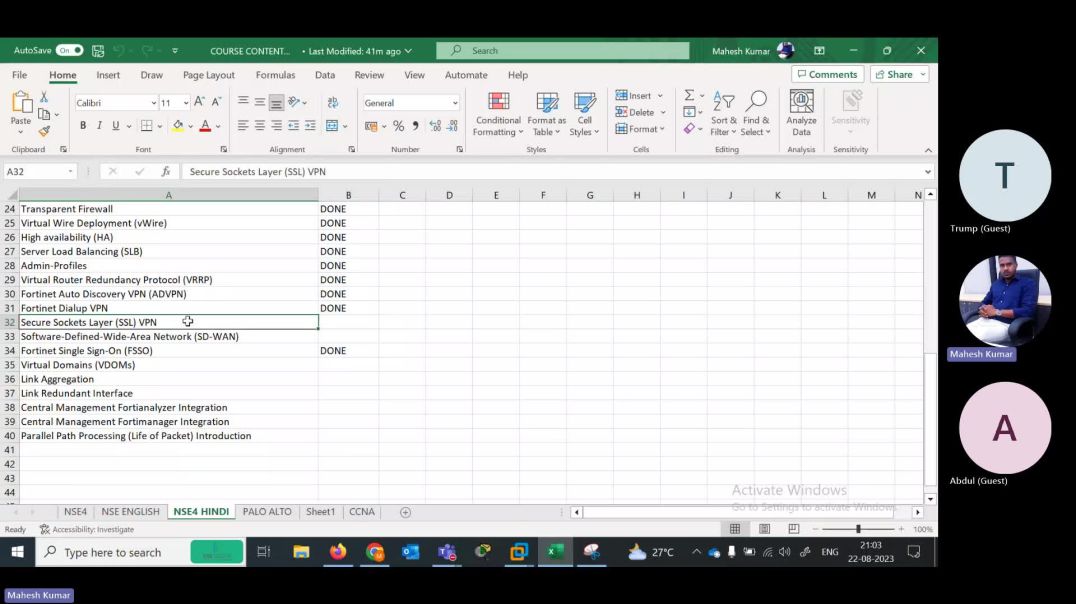Viewport: 1076px width, 604px height.
Task: Switch to the Insert ribbon tab
Action: pyautogui.click(x=108, y=75)
